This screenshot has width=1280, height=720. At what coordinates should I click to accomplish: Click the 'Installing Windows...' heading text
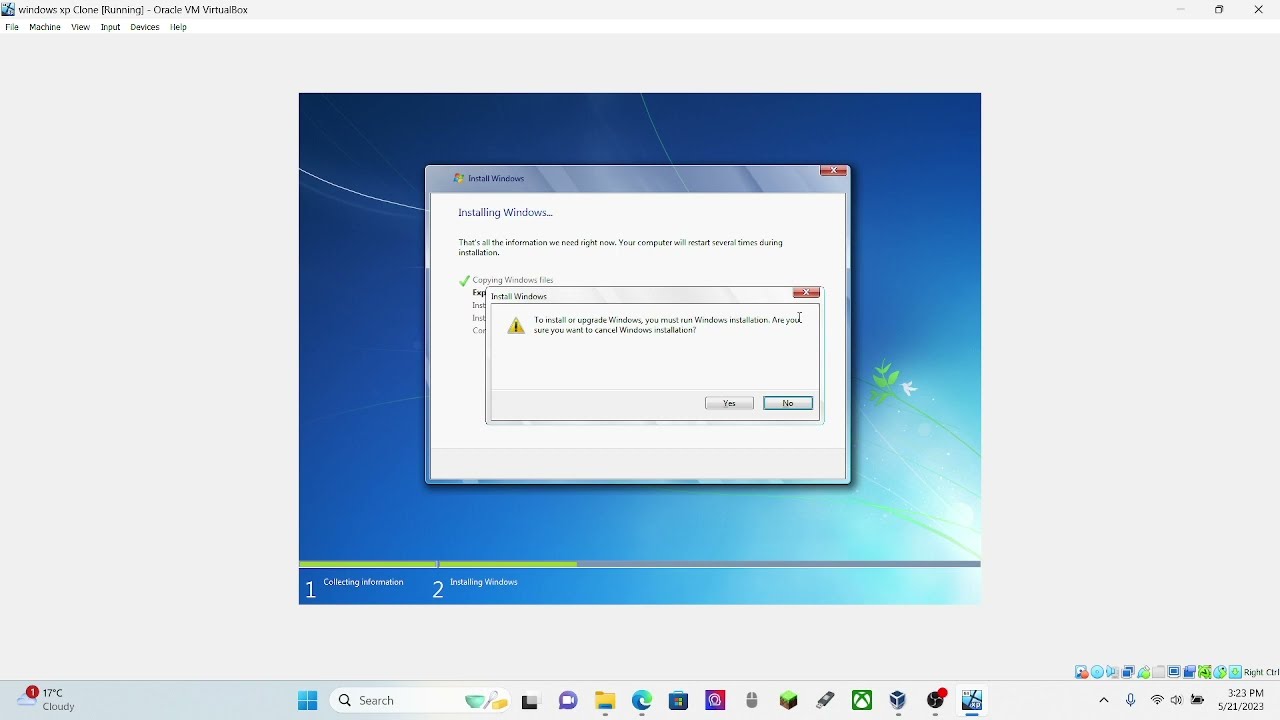click(x=506, y=213)
